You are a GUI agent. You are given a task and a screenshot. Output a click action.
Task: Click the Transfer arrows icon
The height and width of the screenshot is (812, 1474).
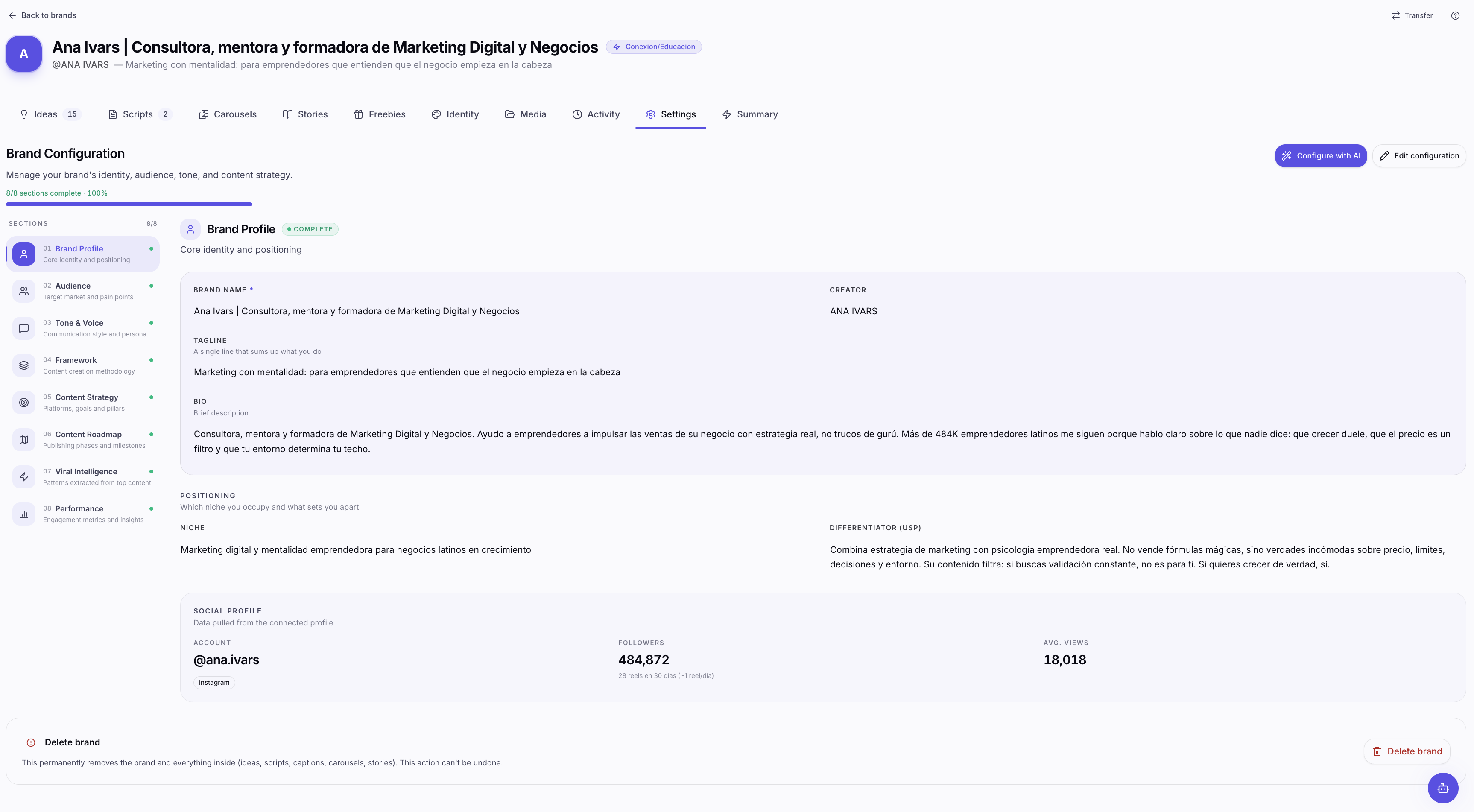click(1395, 15)
